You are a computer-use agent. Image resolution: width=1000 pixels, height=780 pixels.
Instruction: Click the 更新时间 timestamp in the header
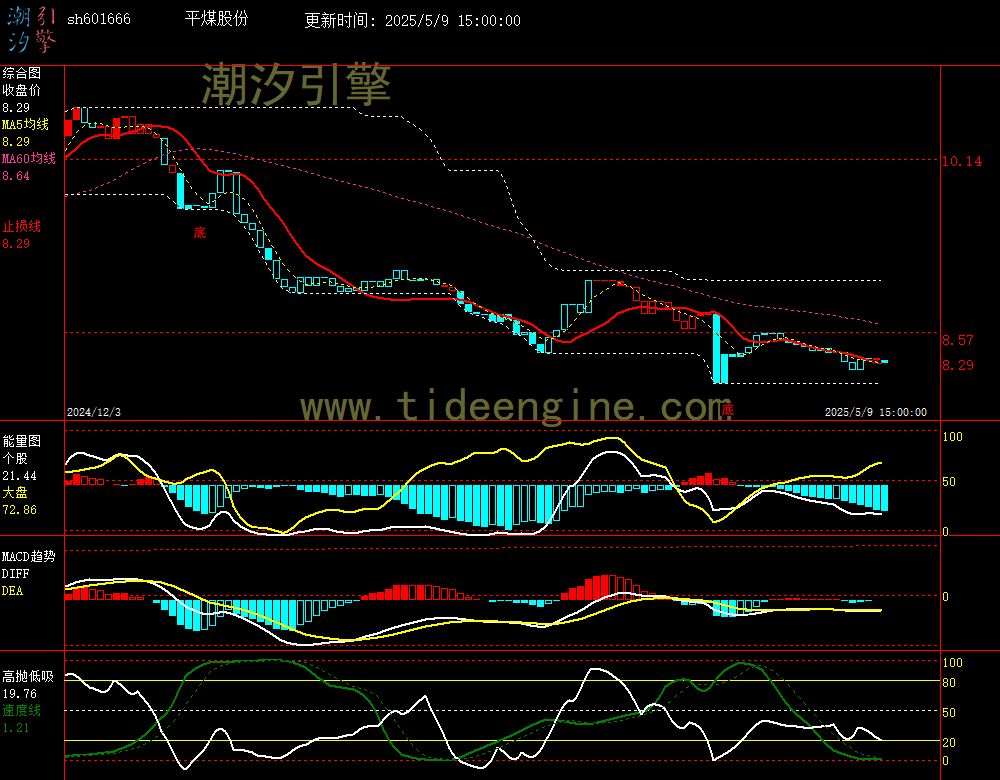(x=412, y=20)
